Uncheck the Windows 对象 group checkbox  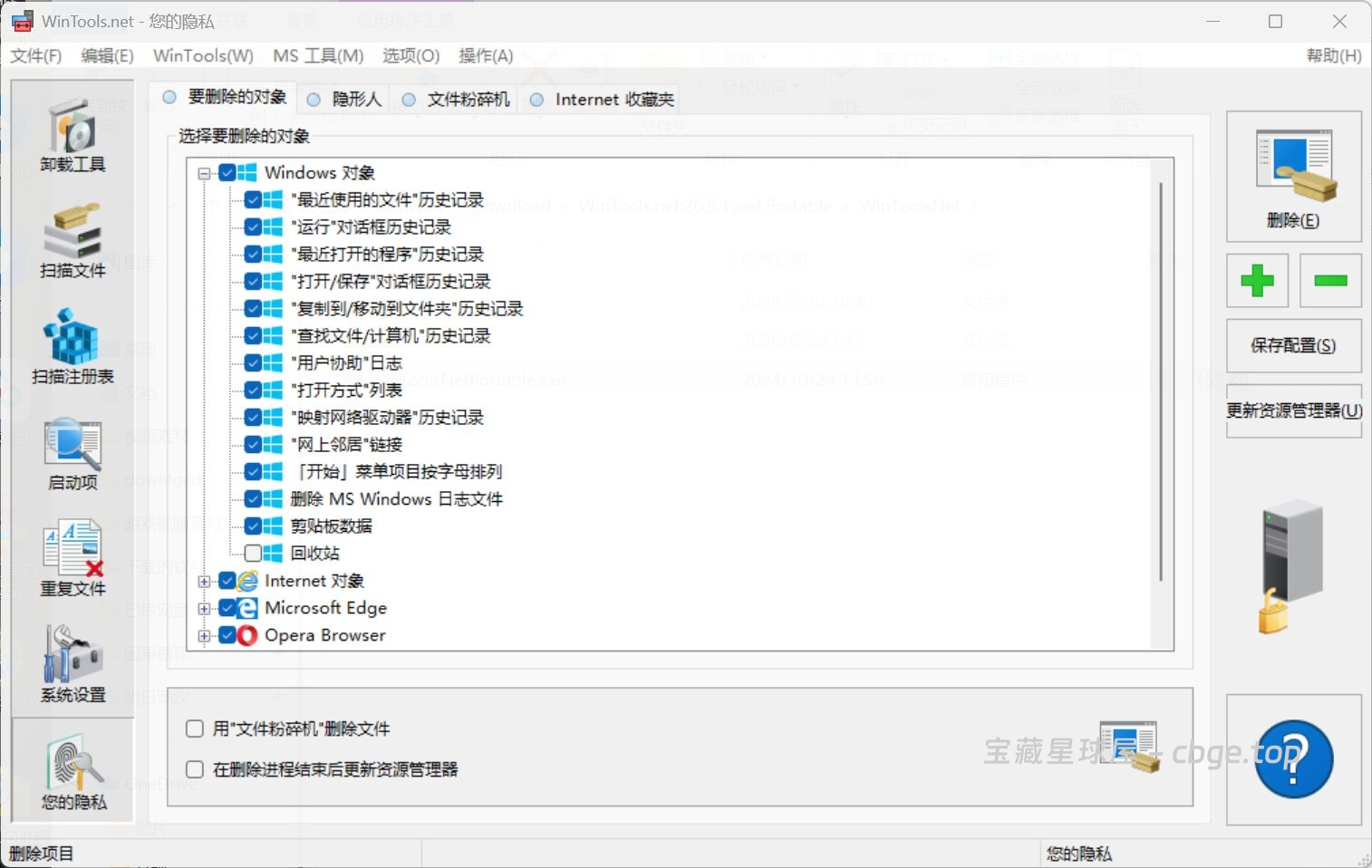[x=227, y=173]
